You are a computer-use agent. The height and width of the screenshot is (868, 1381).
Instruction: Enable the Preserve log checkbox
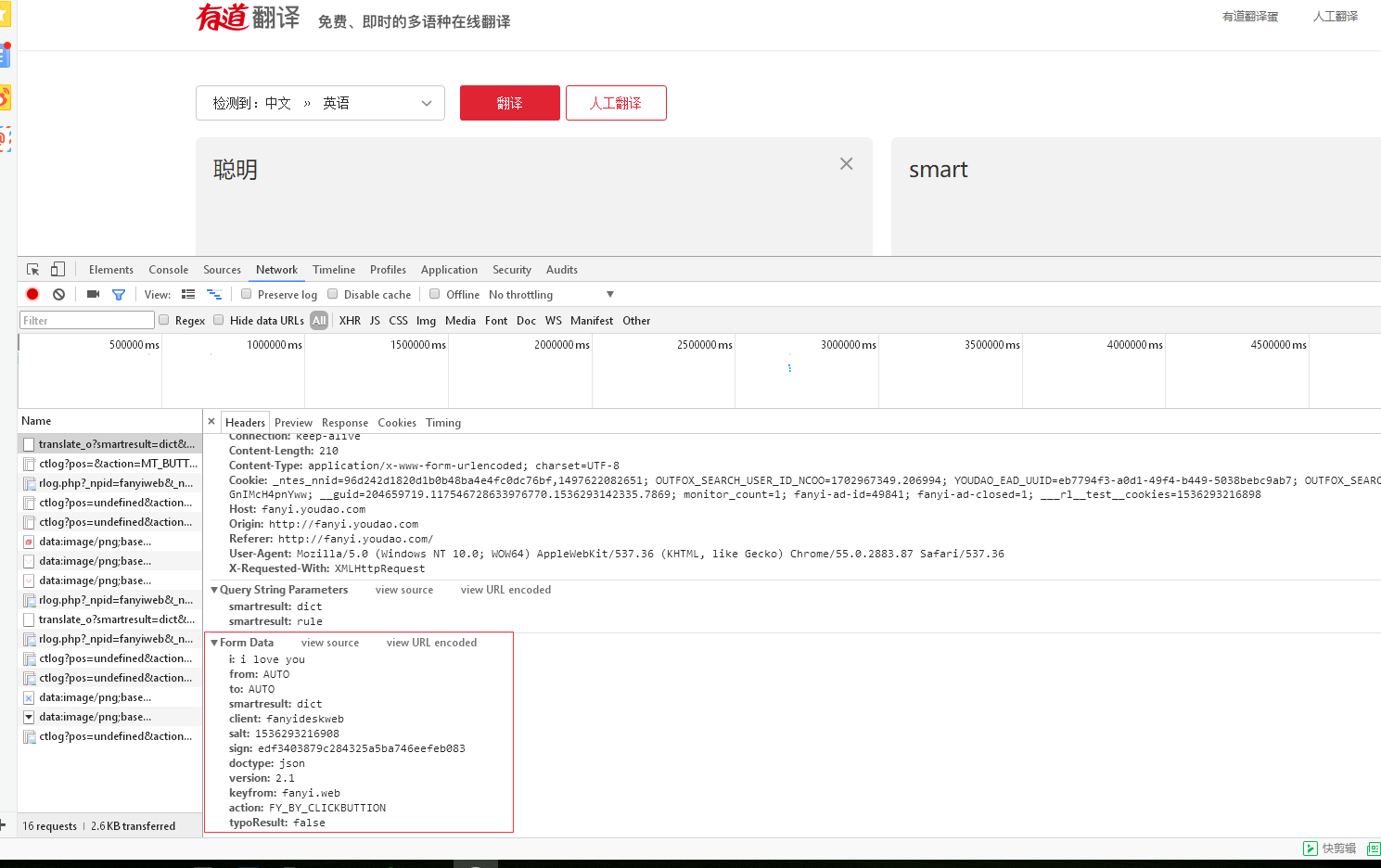247,294
